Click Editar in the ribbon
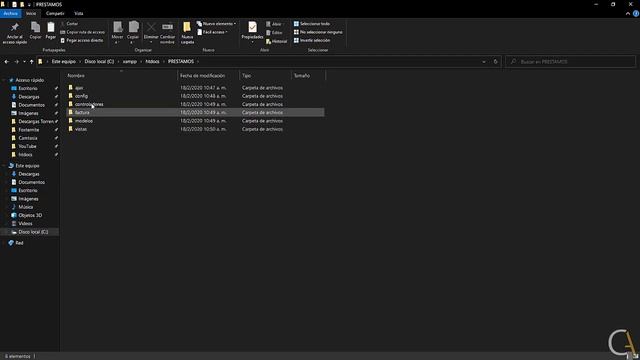The width and height of the screenshot is (640, 360). (274, 32)
